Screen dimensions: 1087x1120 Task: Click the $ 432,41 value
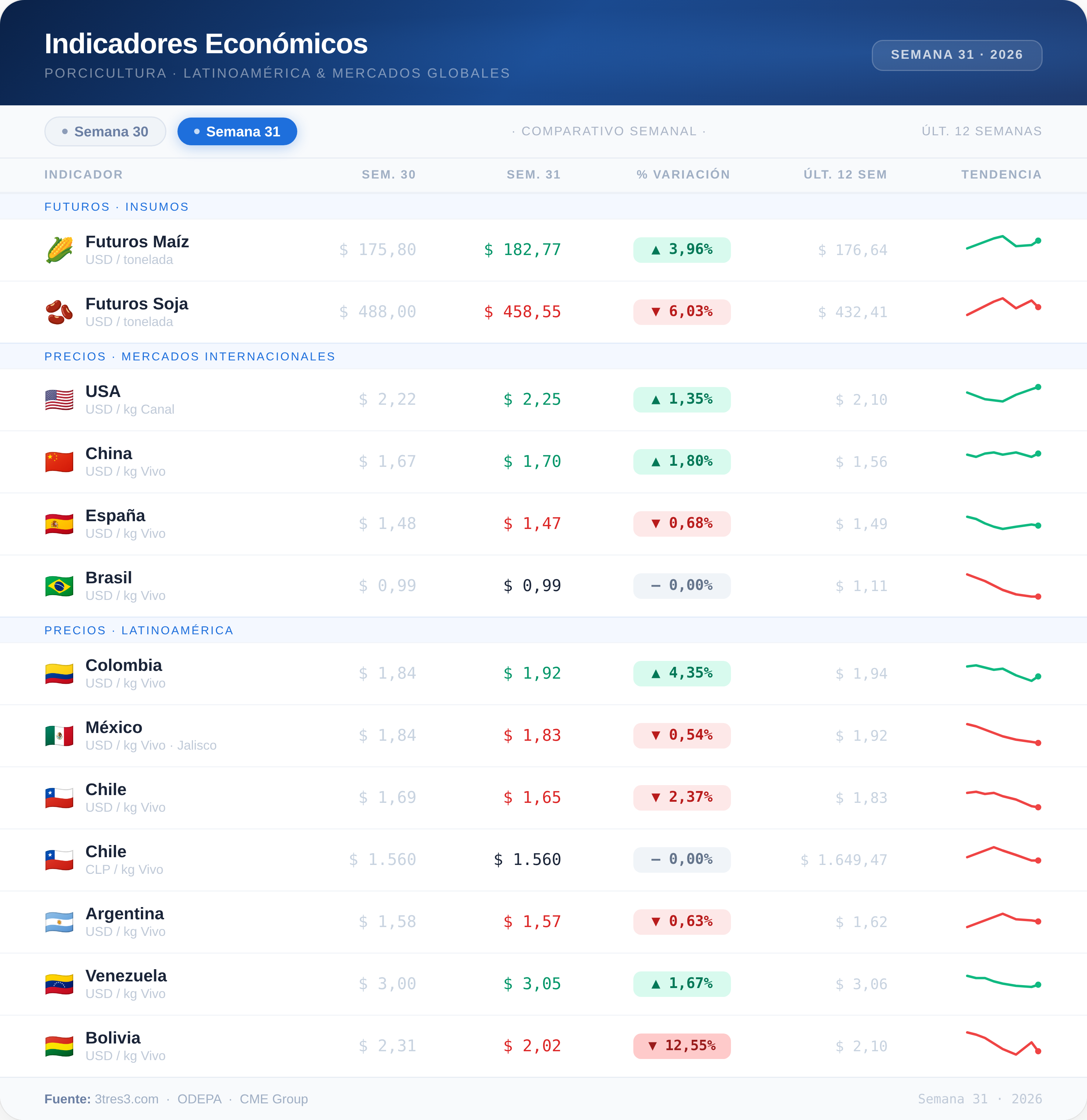pos(852,313)
